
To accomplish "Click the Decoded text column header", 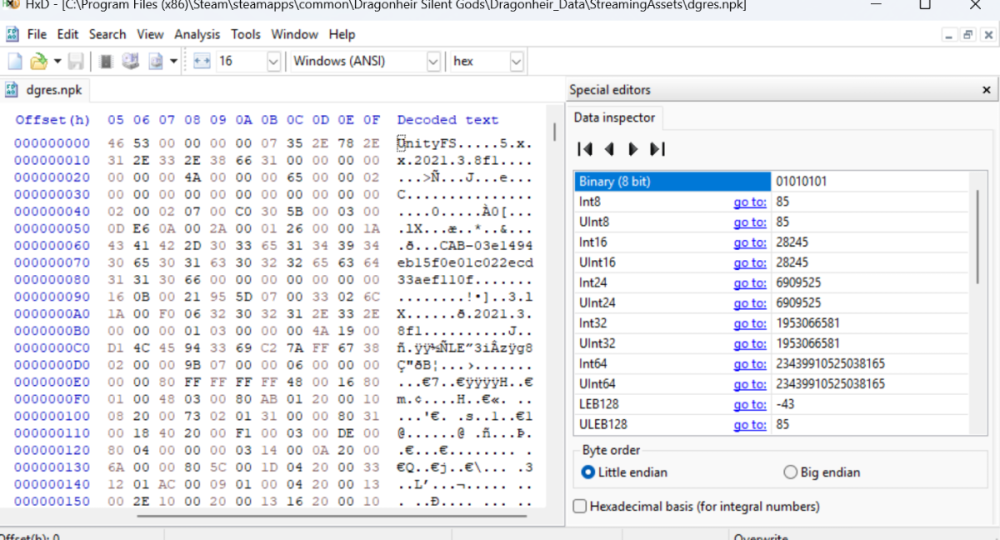I will click(447, 120).
